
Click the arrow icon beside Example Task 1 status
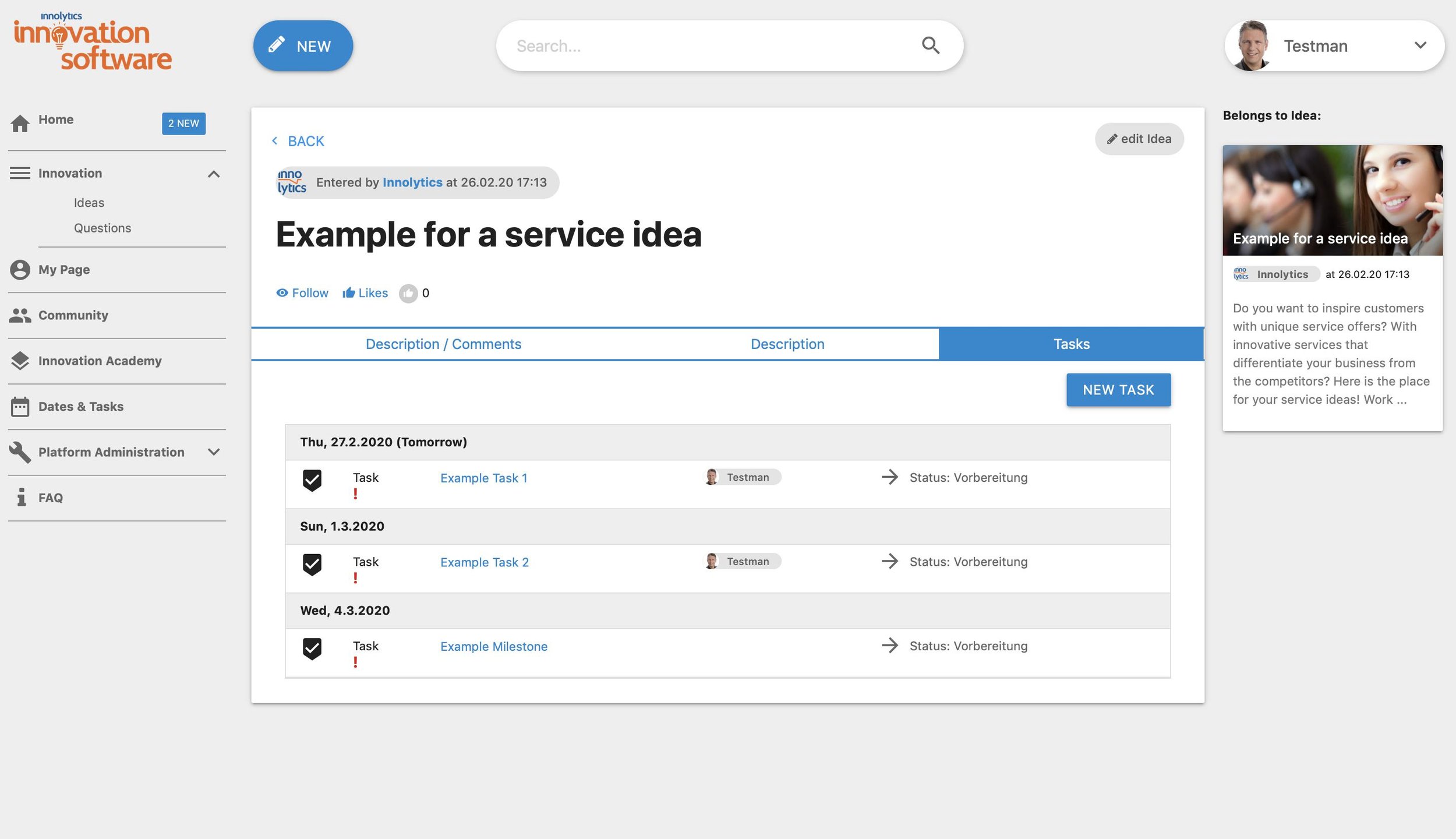[889, 477]
